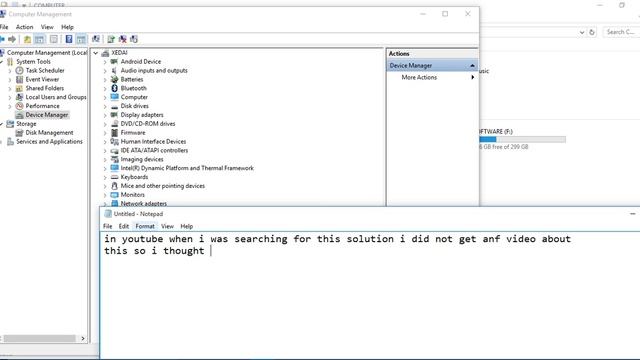Click the Keyboards category icon

[114, 177]
